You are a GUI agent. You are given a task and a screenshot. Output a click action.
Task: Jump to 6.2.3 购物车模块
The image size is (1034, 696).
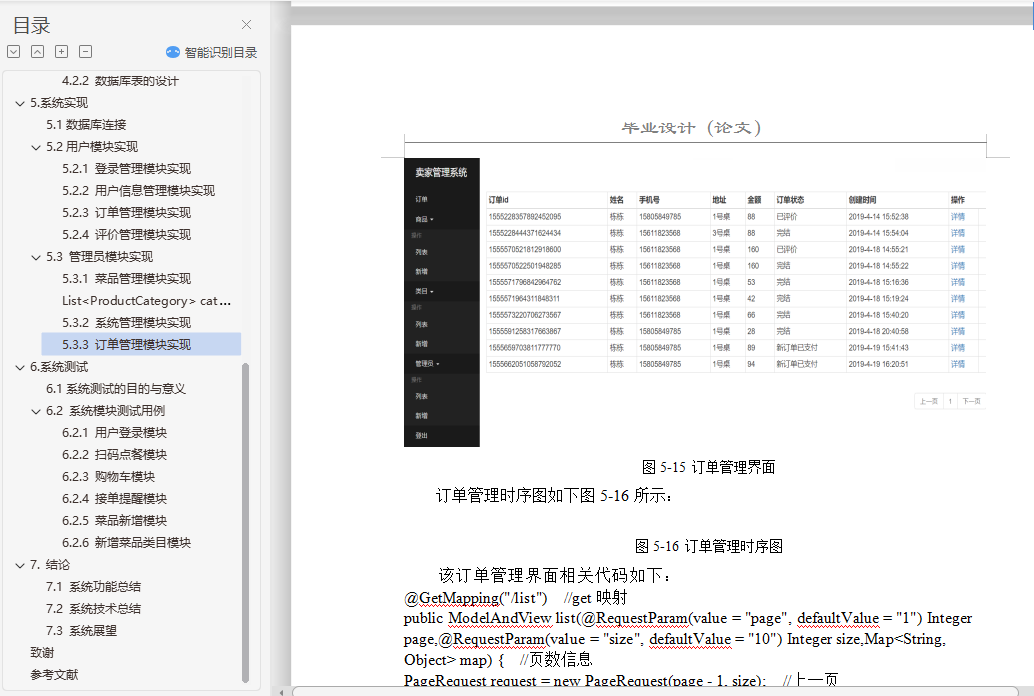coord(109,476)
